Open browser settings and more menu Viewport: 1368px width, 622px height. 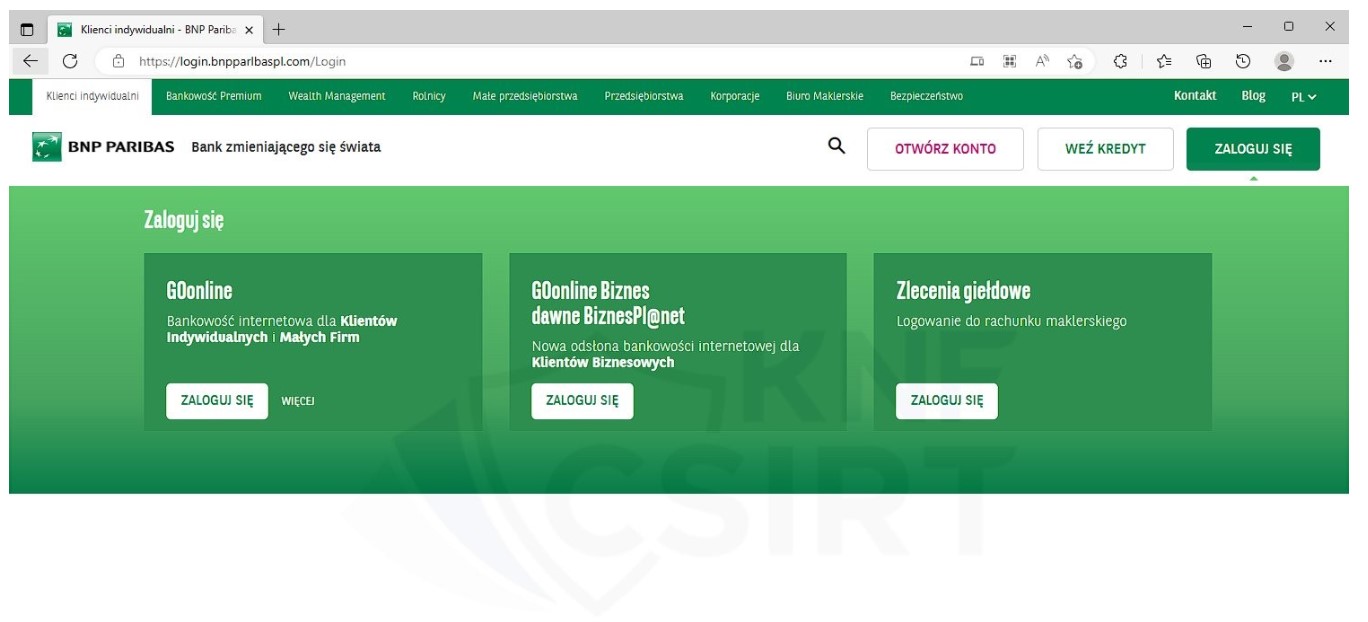tap(1326, 61)
